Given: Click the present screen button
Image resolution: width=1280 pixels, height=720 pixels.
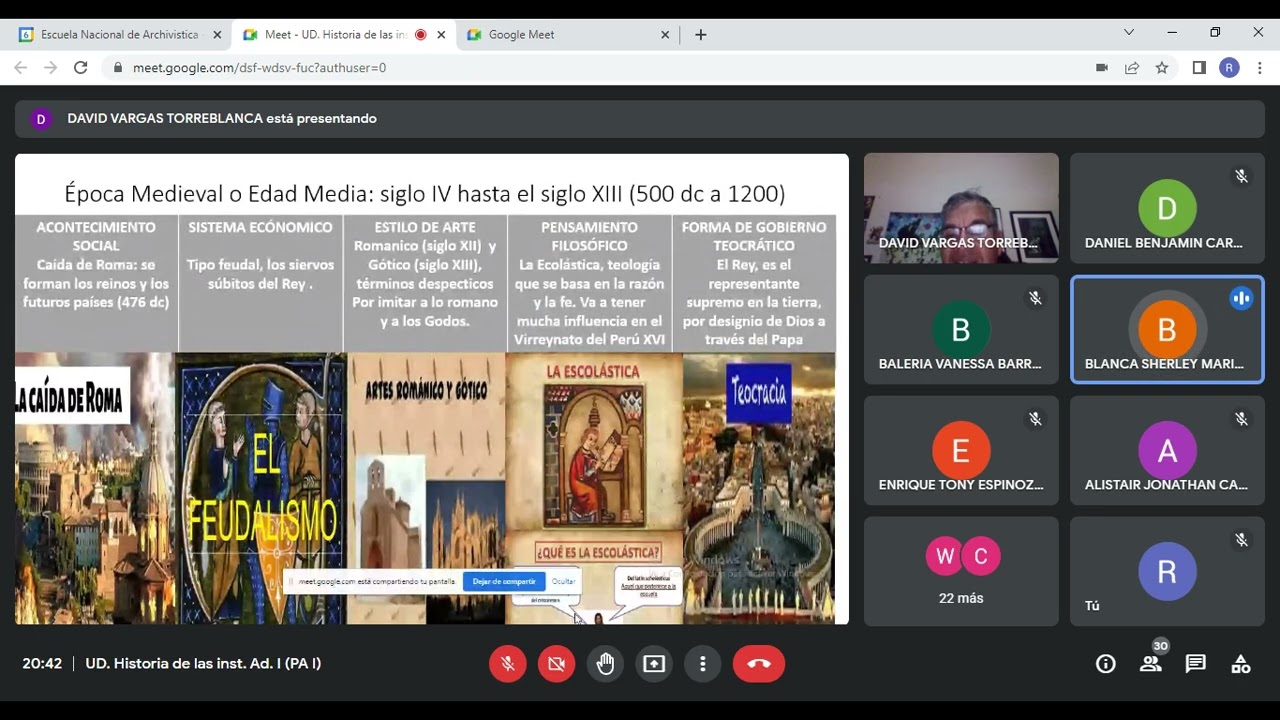Looking at the screenshot, I should coord(654,663).
